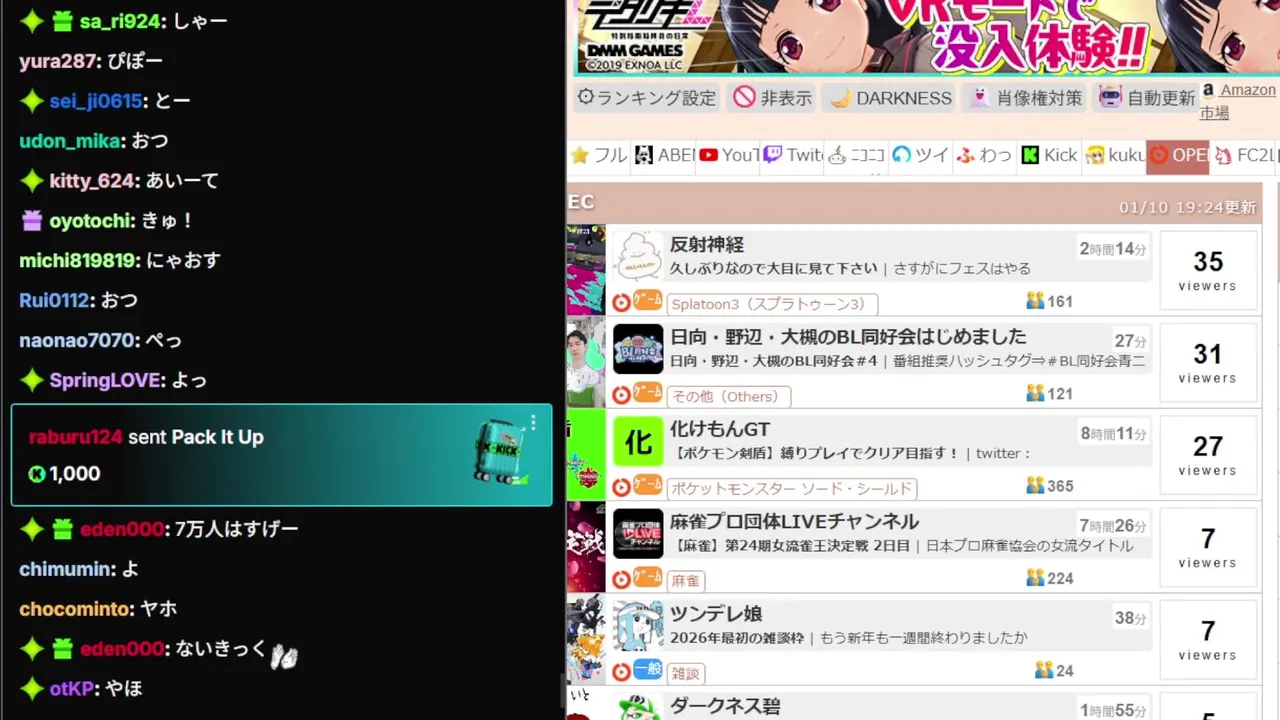The height and width of the screenshot is (720, 1280).
Task: Click the purple gift badge beside oyotochi
Action: pos(32,220)
